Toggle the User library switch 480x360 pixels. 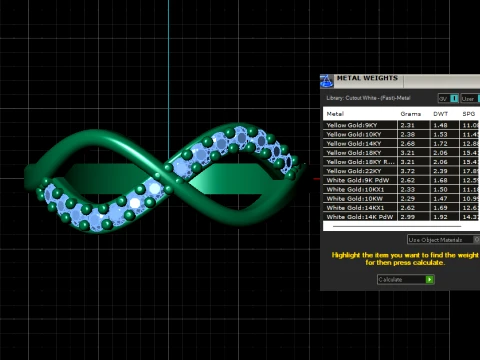click(x=471, y=99)
